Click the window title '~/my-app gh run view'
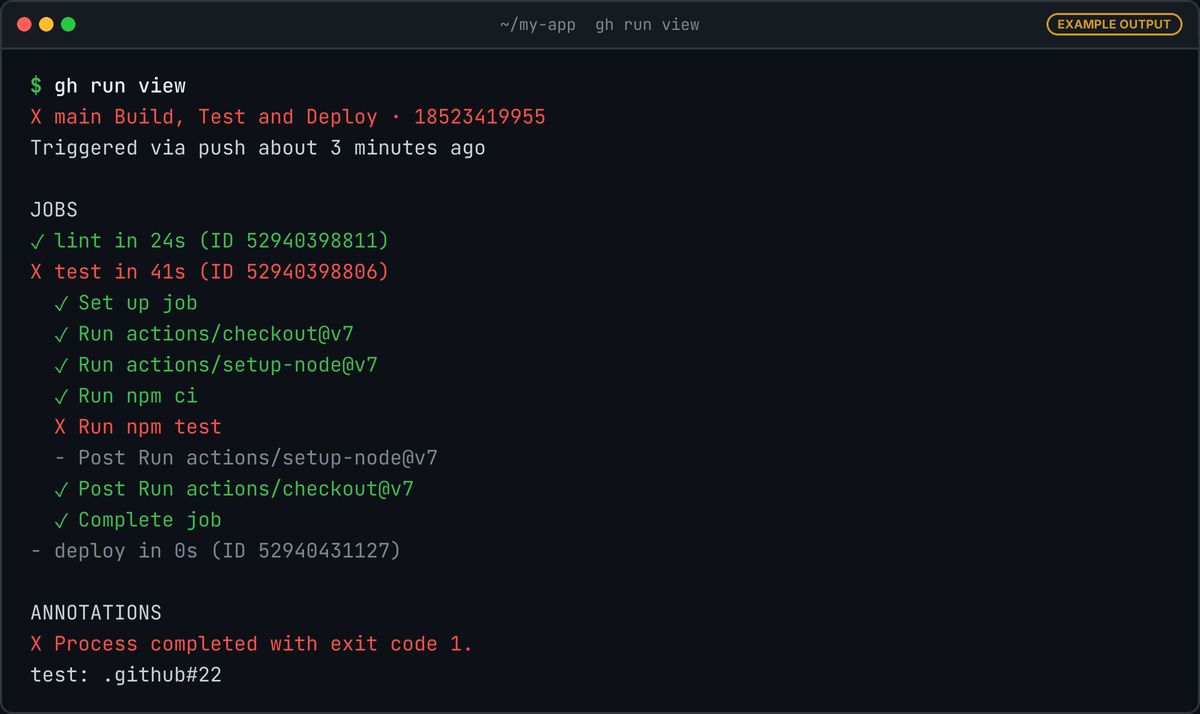The image size is (1200, 714). point(599,24)
